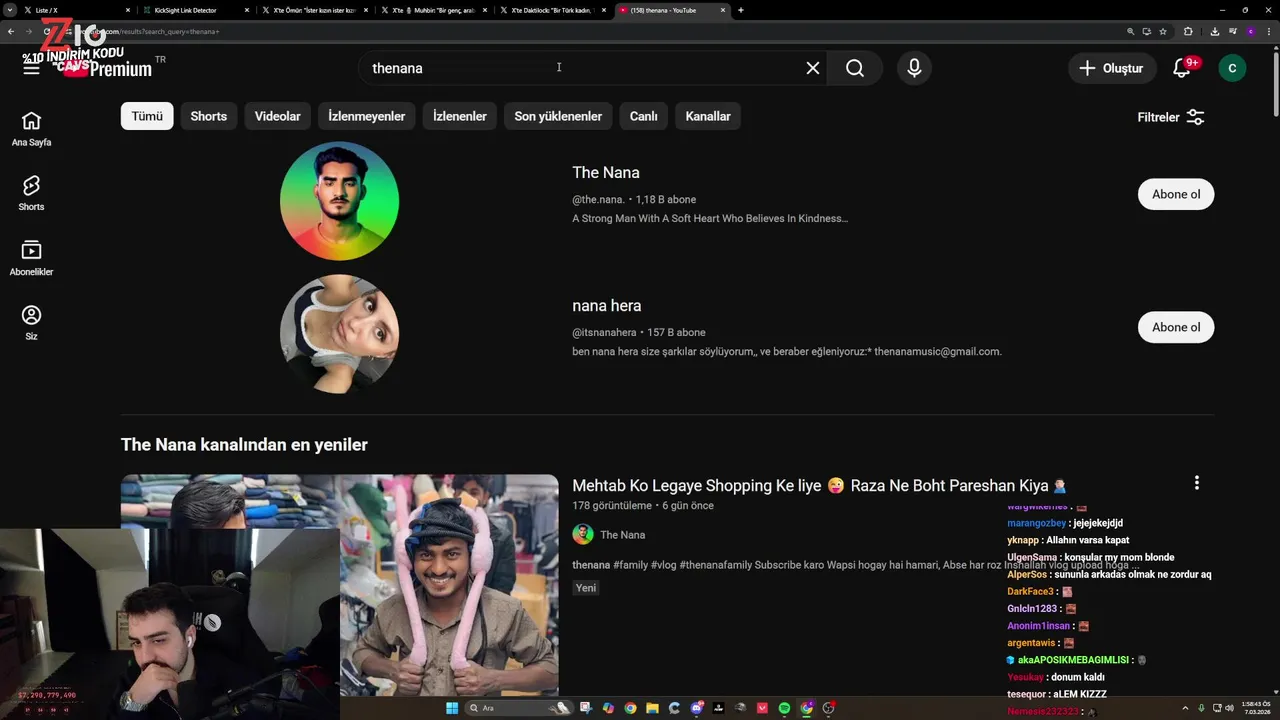
Task: Click the taskbar clock and date
Action: tap(1257, 708)
